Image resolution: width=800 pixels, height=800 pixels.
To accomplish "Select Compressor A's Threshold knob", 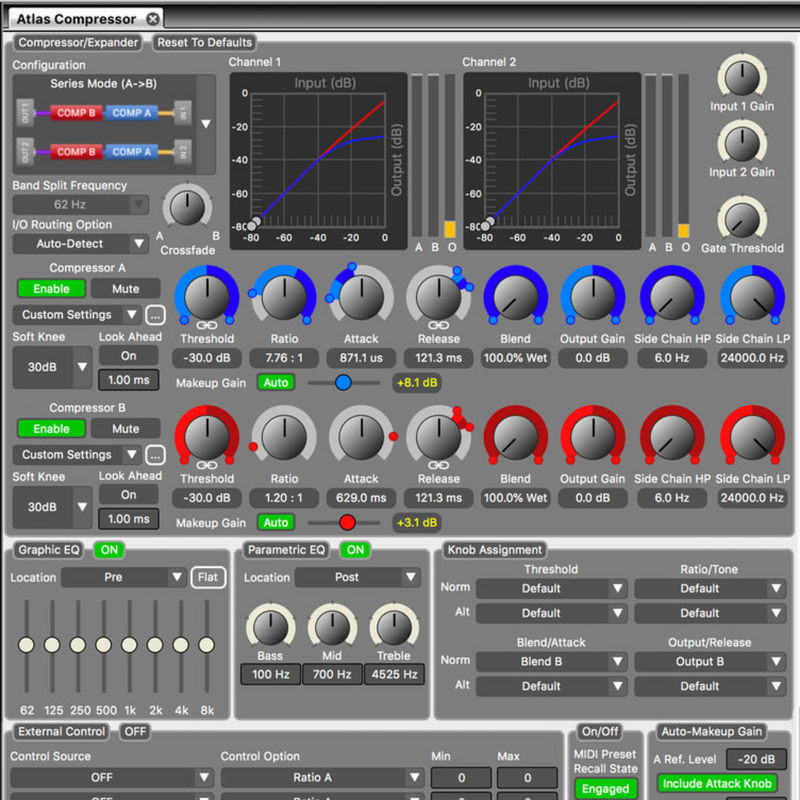I will click(x=206, y=300).
